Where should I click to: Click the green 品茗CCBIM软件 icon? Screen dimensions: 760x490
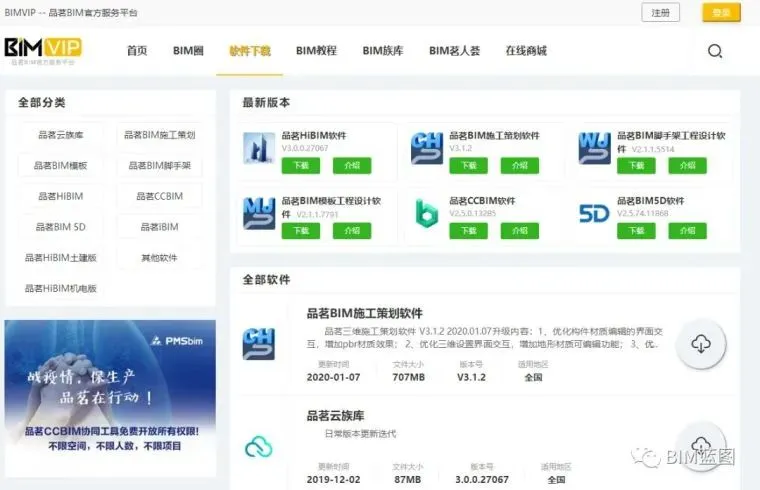pos(427,213)
